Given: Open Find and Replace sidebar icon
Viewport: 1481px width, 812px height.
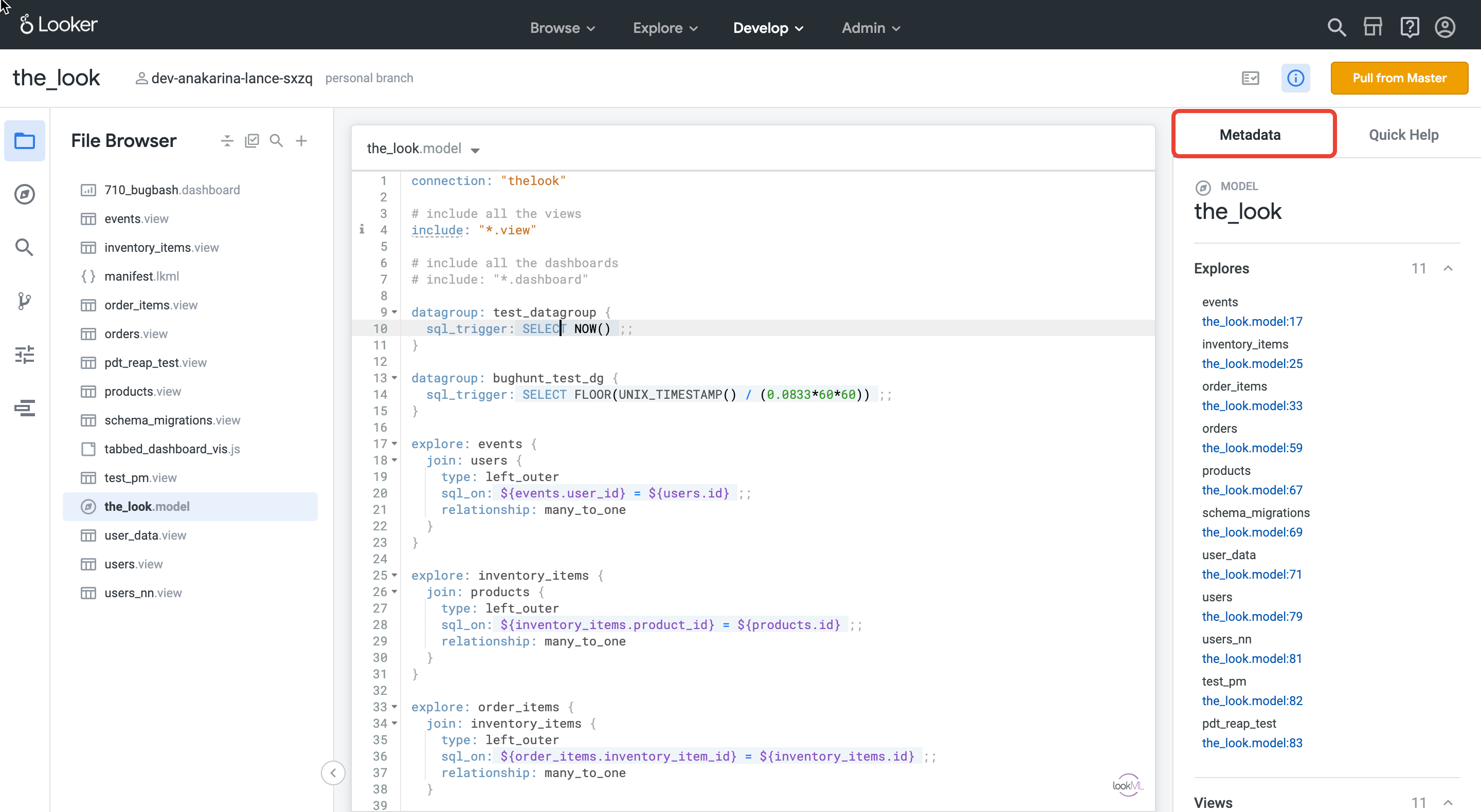Looking at the screenshot, I should coord(24,247).
